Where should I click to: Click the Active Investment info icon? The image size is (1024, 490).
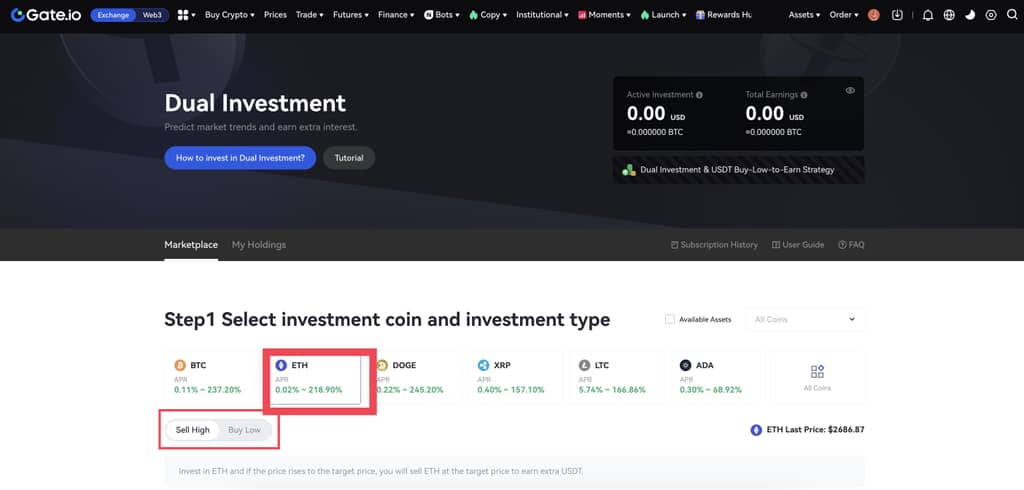[x=699, y=95]
